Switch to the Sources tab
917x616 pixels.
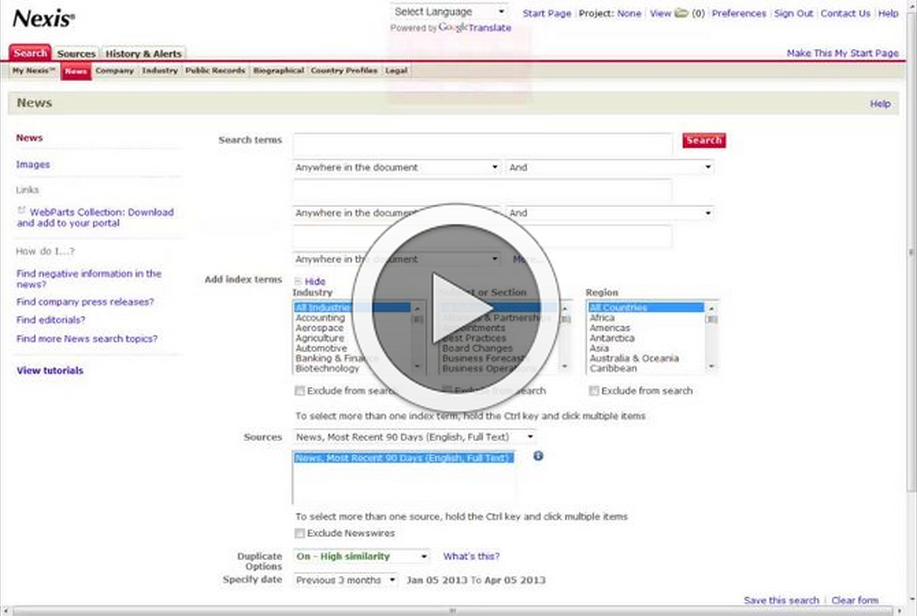pyautogui.click(x=76, y=53)
